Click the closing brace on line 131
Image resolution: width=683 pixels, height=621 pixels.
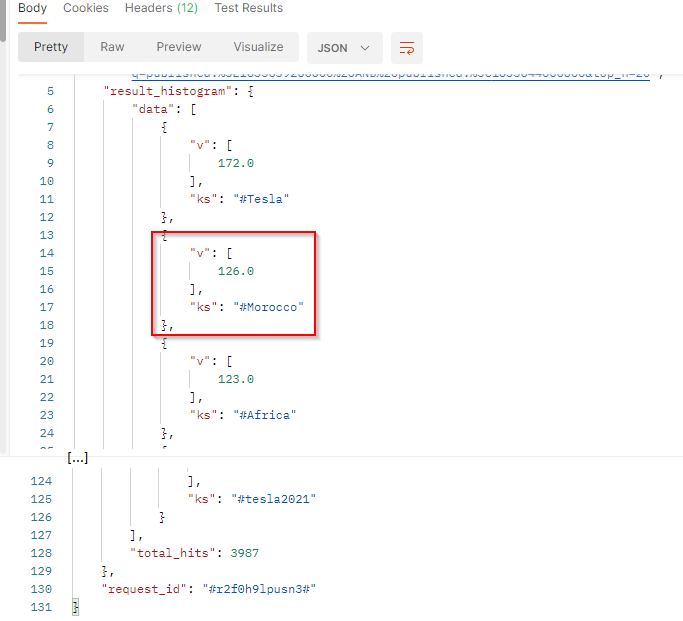point(75,607)
